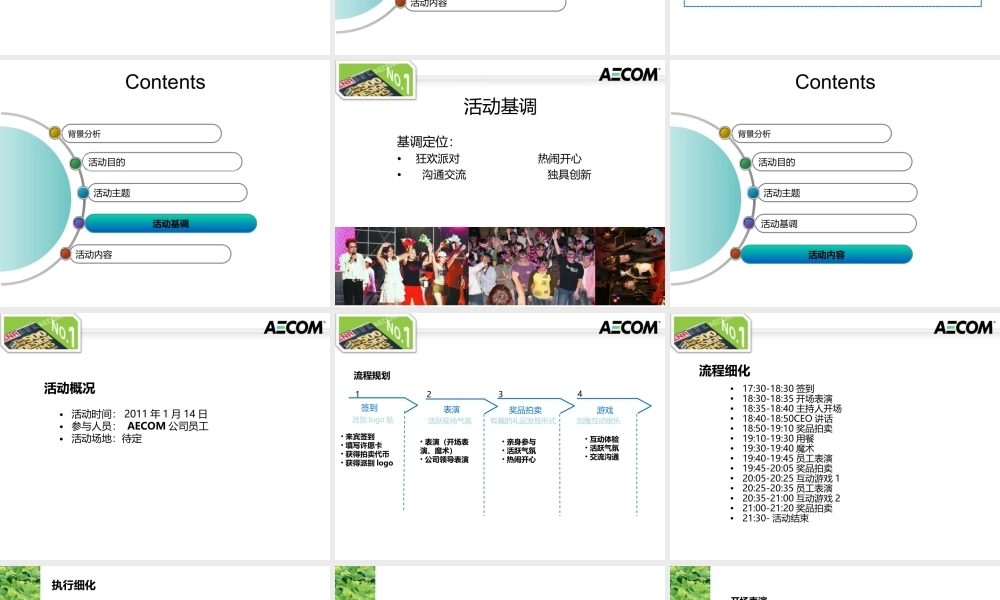Click the green leaf image beside 执行细化
This screenshot has height=600, width=1000.
pos(20,583)
